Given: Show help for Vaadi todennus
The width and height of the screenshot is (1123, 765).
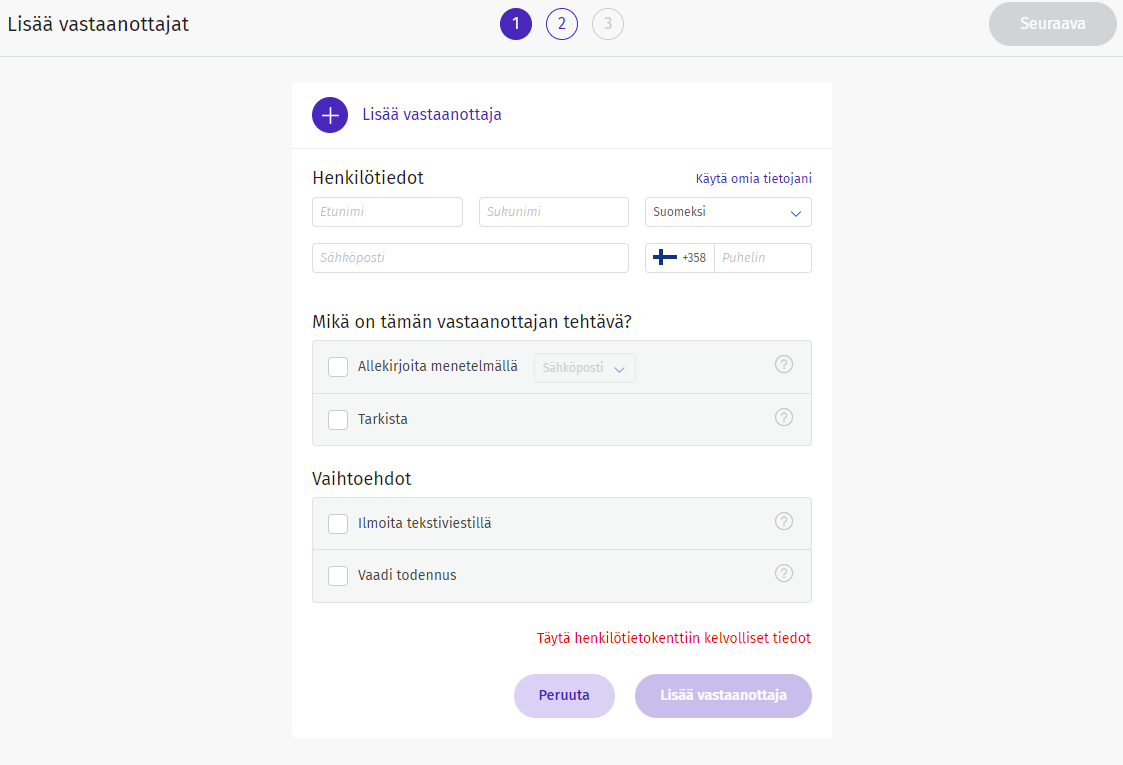Looking at the screenshot, I should tap(784, 573).
